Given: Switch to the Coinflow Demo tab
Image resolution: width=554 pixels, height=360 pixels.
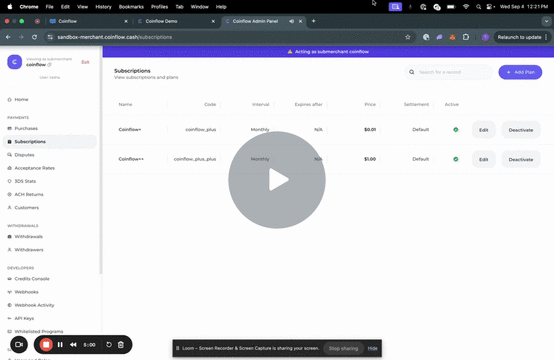Looking at the screenshot, I should [176, 21].
